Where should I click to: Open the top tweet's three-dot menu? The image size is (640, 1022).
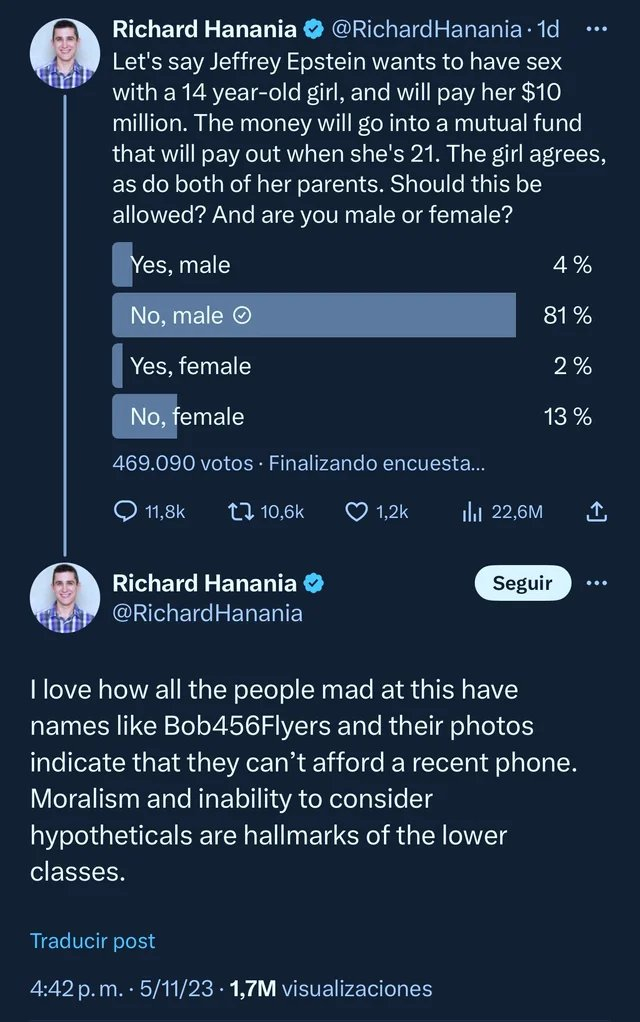596,29
